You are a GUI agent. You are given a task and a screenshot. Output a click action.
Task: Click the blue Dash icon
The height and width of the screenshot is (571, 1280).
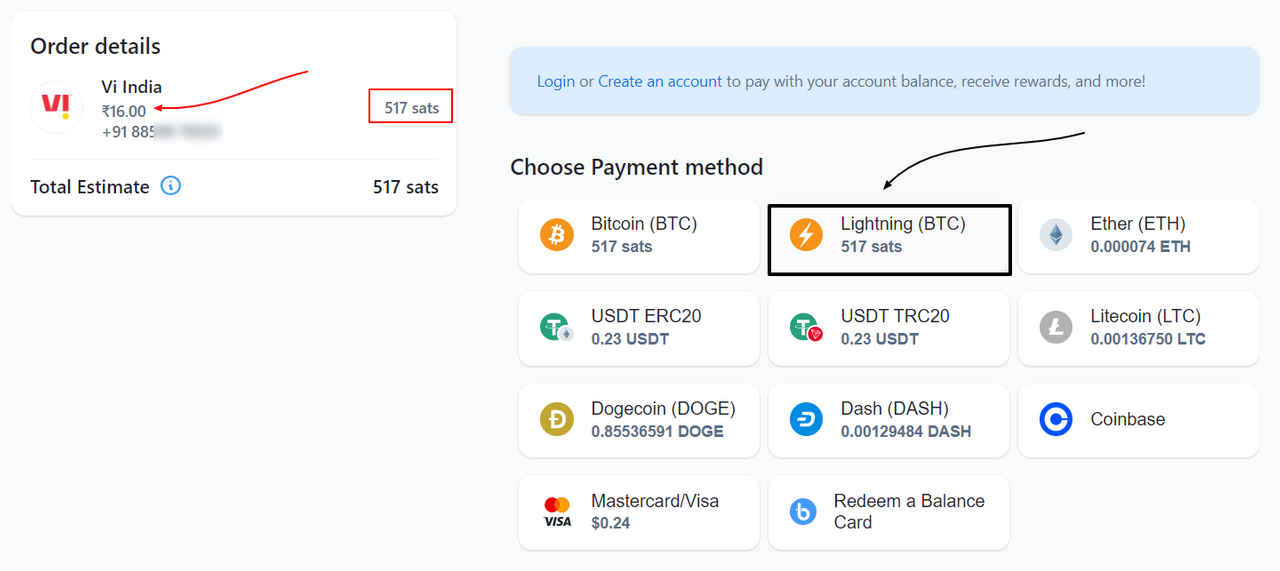tap(806, 420)
